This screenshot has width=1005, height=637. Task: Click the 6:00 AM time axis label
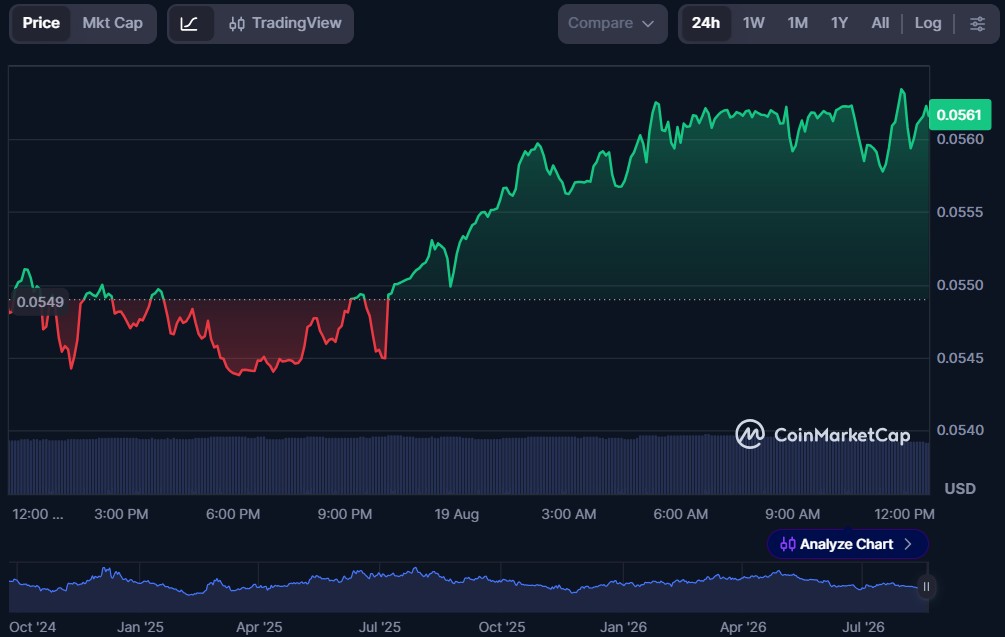(x=681, y=514)
